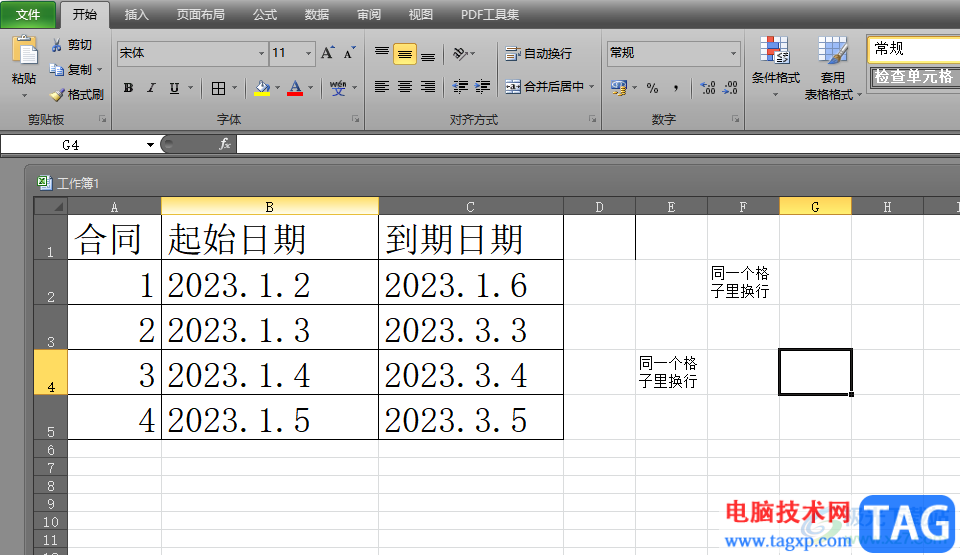Center text horizontally
This screenshot has height=555, width=960.
[x=405, y=87]
